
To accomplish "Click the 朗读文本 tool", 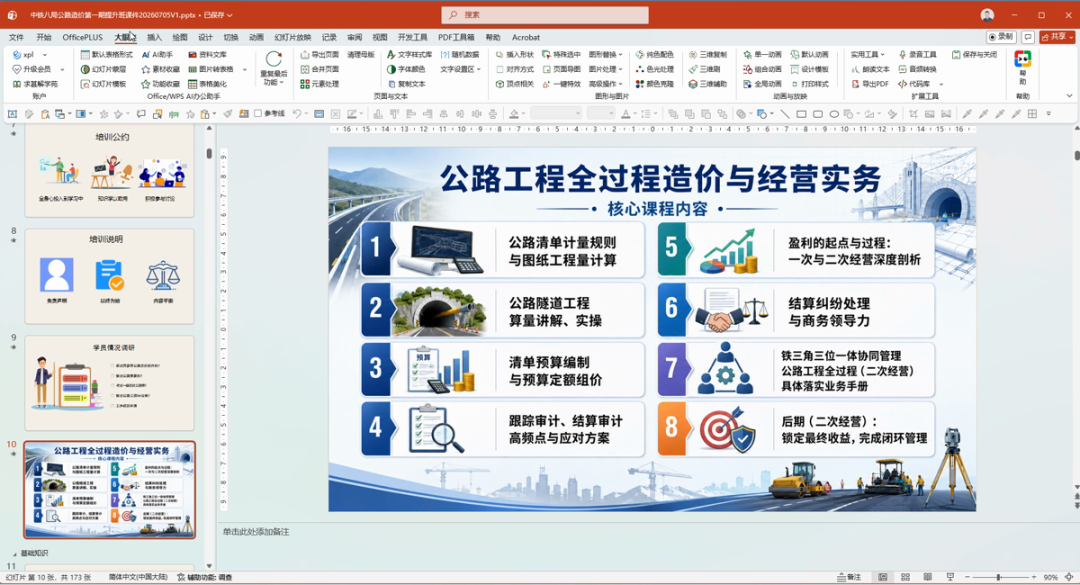I will click(x=870, y=70).
